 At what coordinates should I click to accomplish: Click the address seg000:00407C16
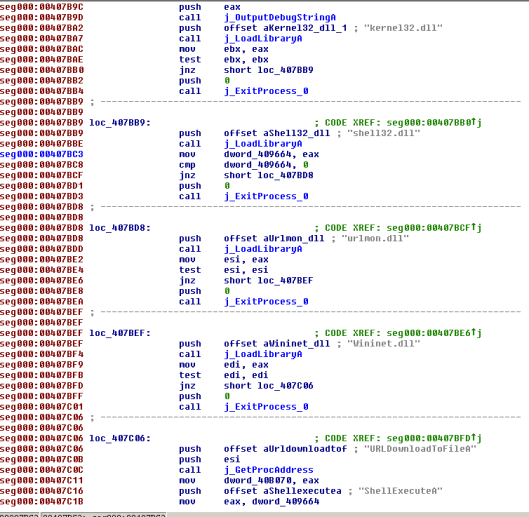(x=41, y=491)
